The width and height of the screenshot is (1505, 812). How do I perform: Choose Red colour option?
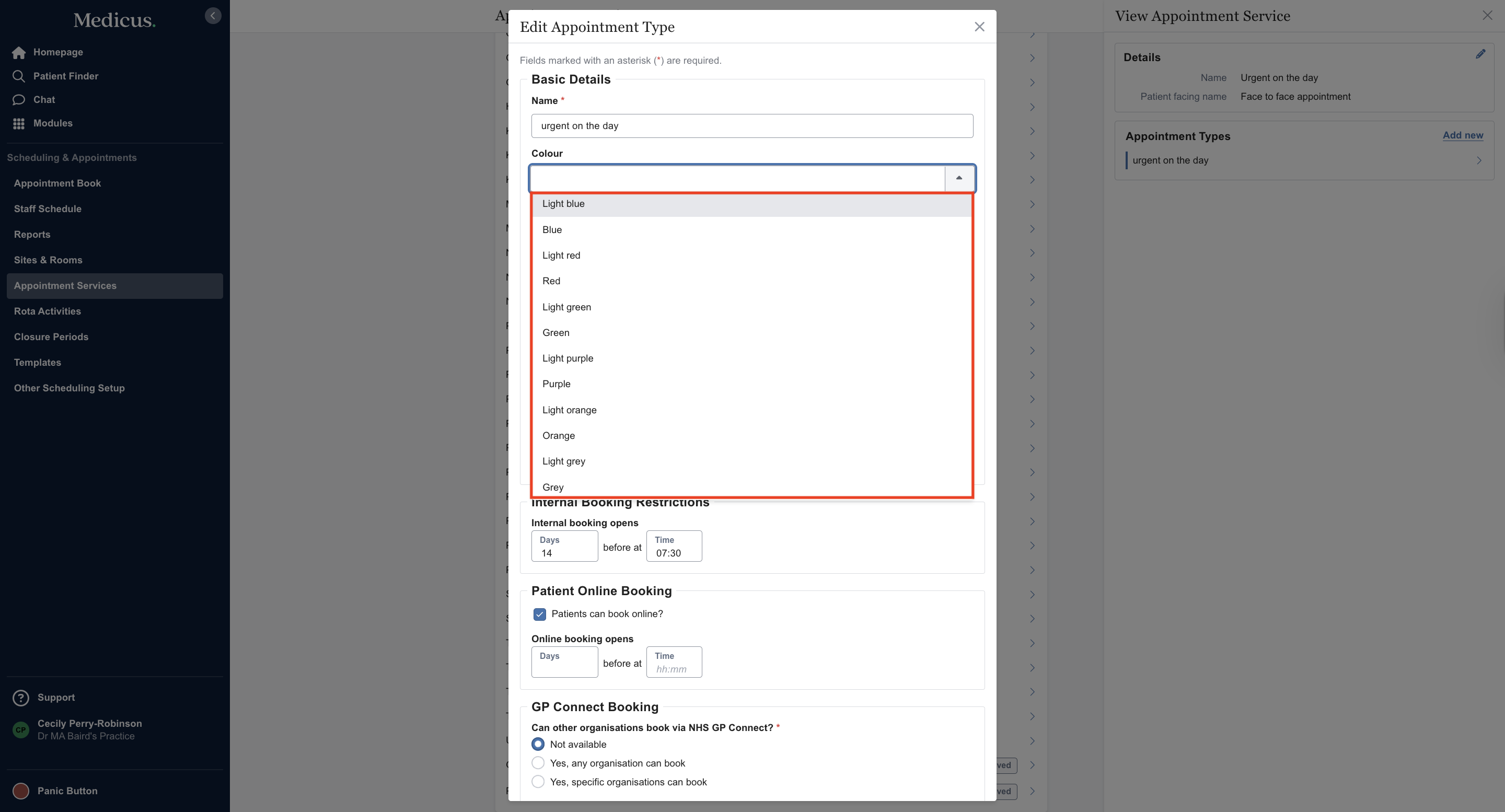click(751, 281)
